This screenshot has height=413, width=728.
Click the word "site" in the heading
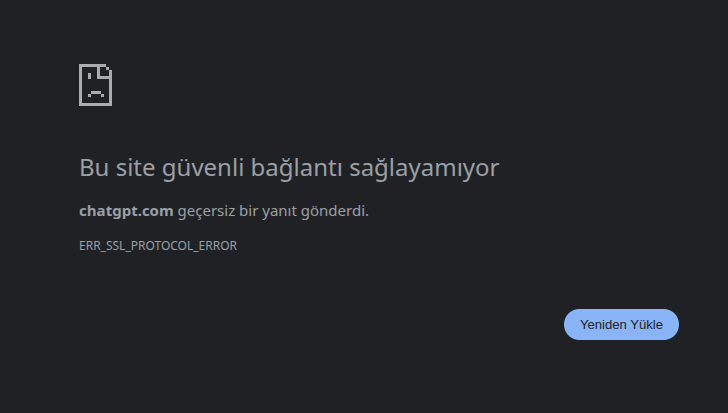(x=135, y=167)
